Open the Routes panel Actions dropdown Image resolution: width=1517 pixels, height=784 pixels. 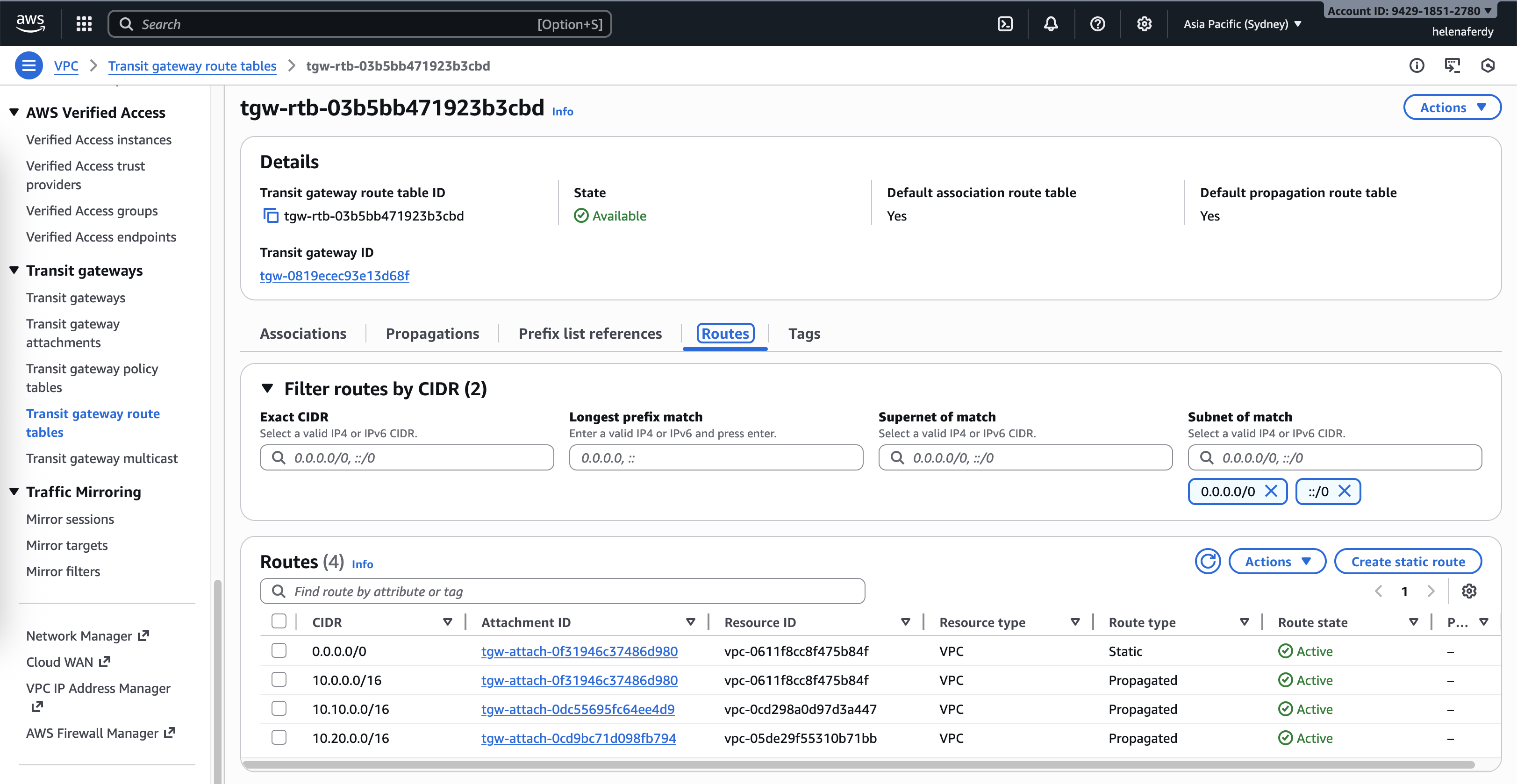click(x=1277, y=561)
